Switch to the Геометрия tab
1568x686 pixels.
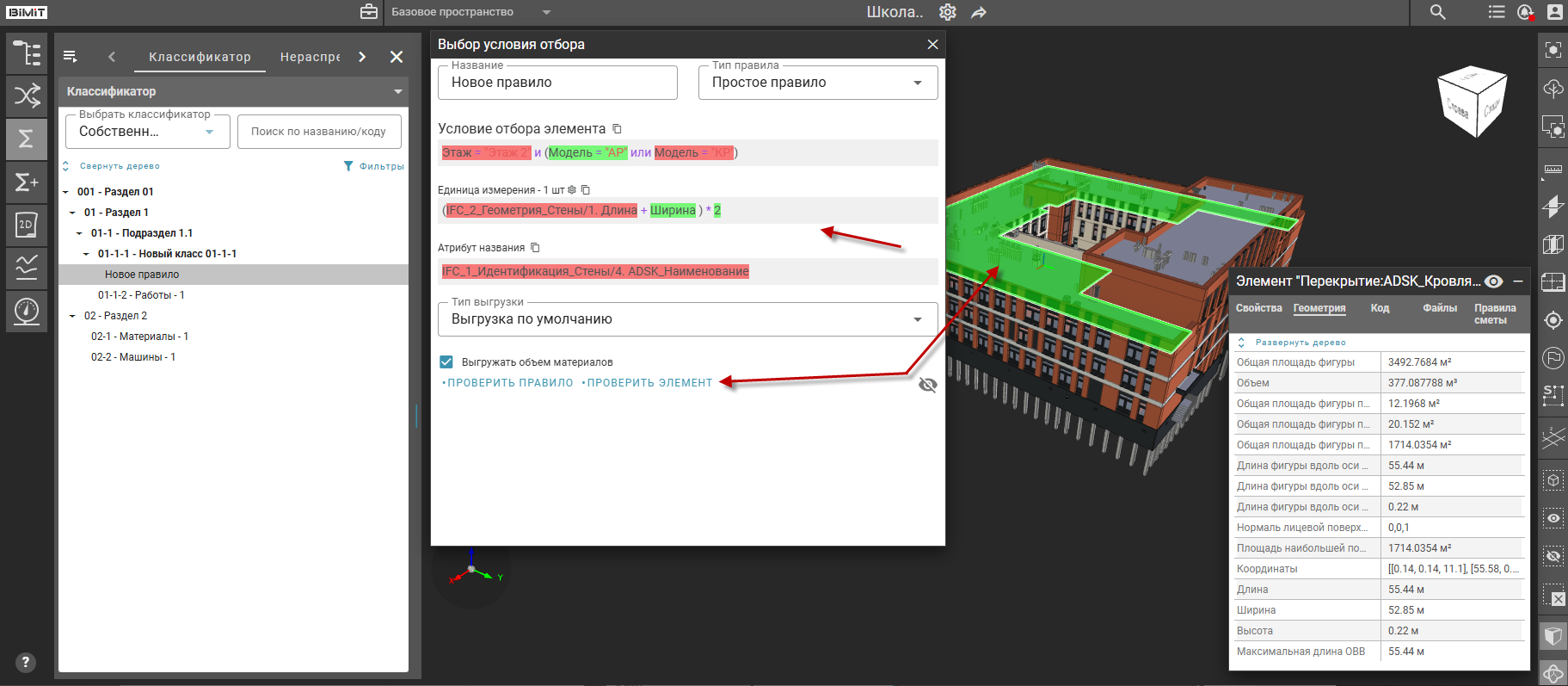click(x=1319, y=308)
